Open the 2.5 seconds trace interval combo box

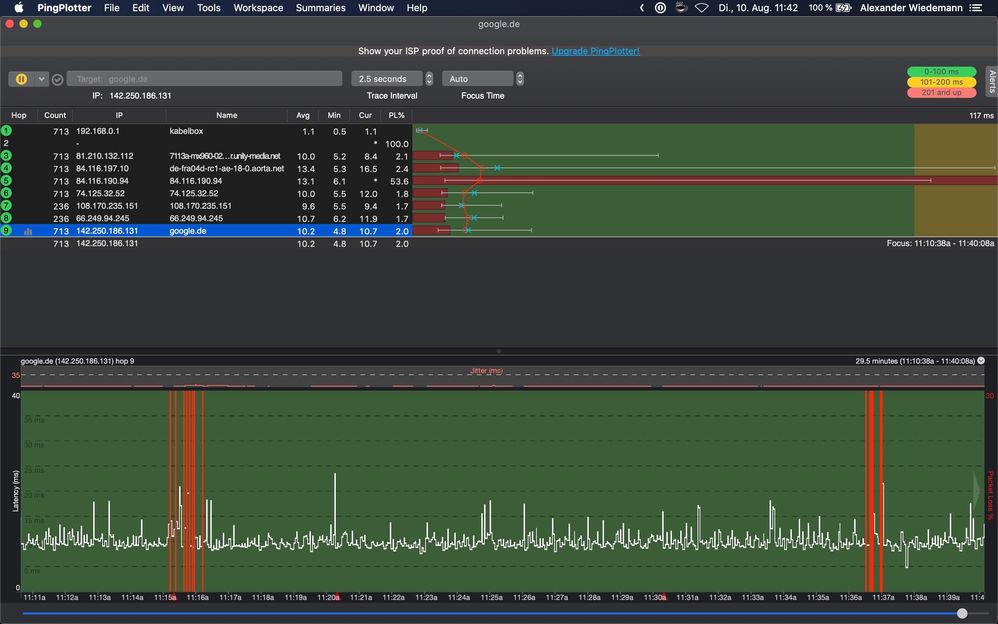coord(386,79)
